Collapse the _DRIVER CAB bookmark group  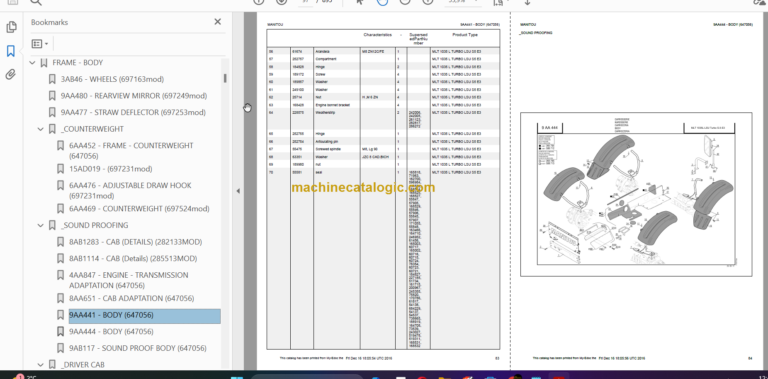(41, 364)
